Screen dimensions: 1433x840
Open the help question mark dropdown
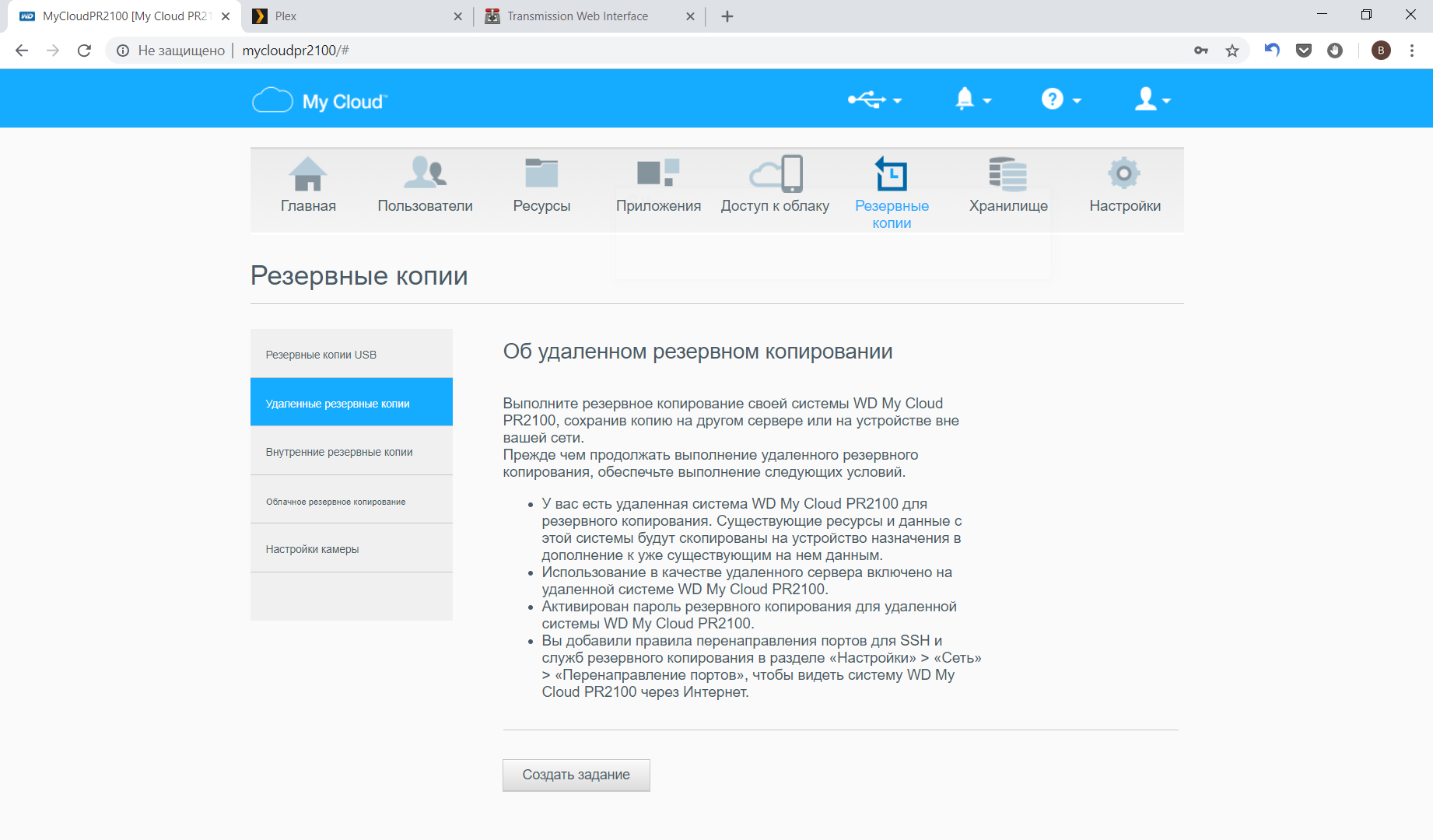[1061, 100]
